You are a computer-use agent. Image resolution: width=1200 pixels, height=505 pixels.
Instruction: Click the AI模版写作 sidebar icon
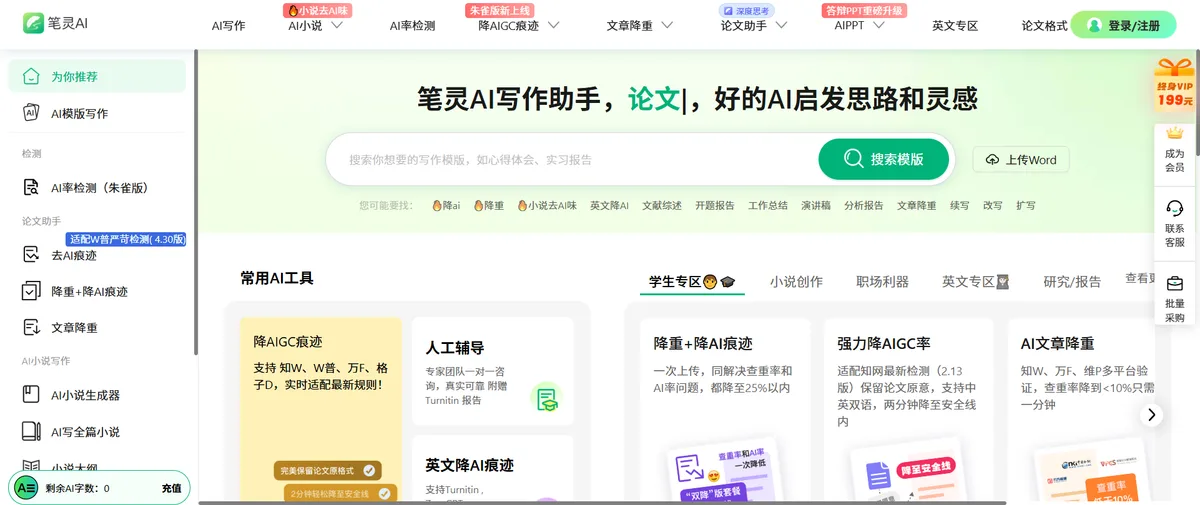[x=31, y=113]
